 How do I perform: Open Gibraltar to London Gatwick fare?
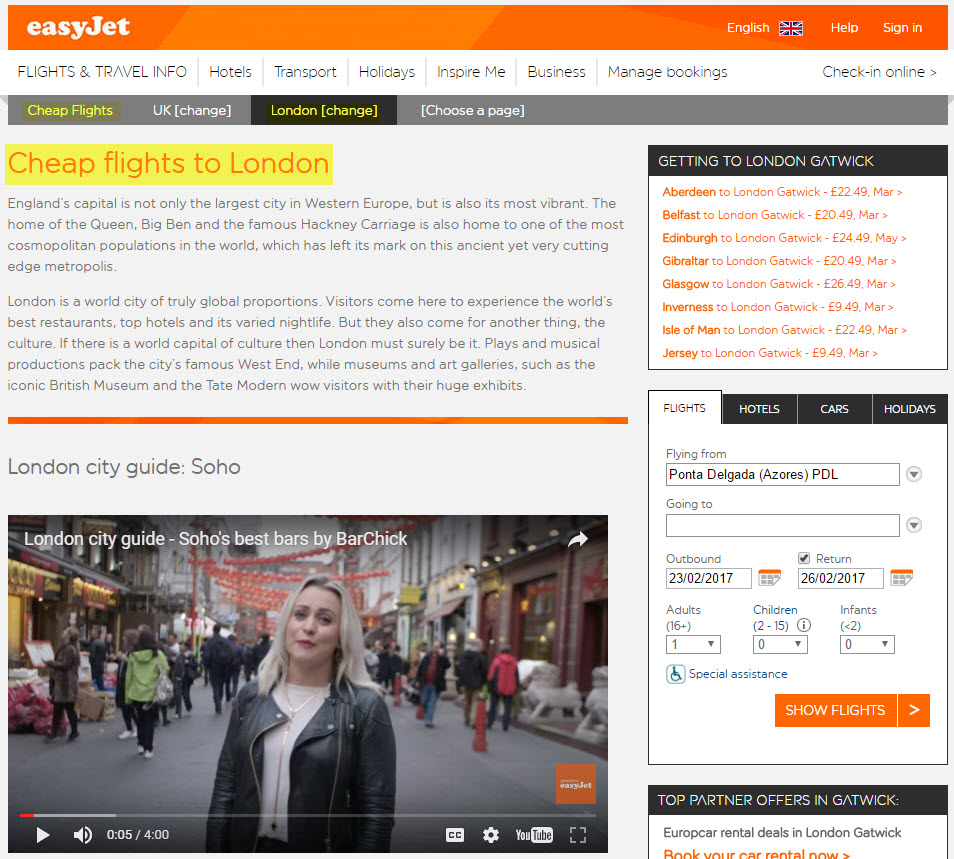click(x=779, y=261)
